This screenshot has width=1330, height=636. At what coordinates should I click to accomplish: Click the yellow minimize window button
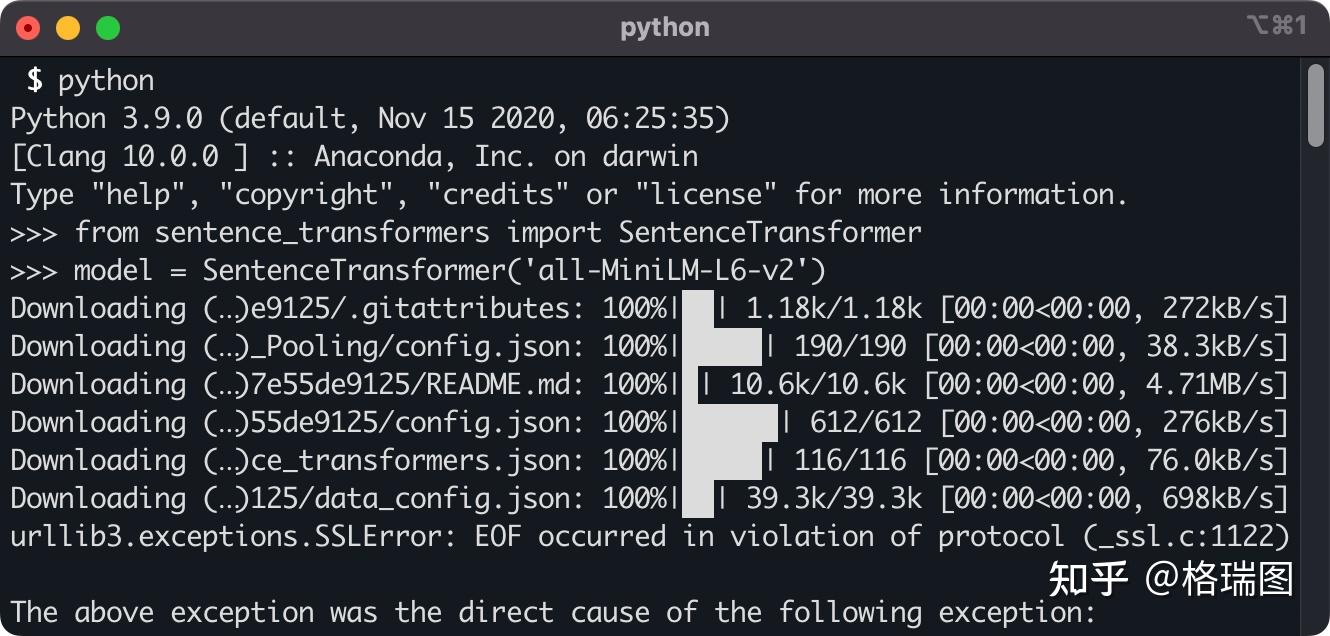68,28
